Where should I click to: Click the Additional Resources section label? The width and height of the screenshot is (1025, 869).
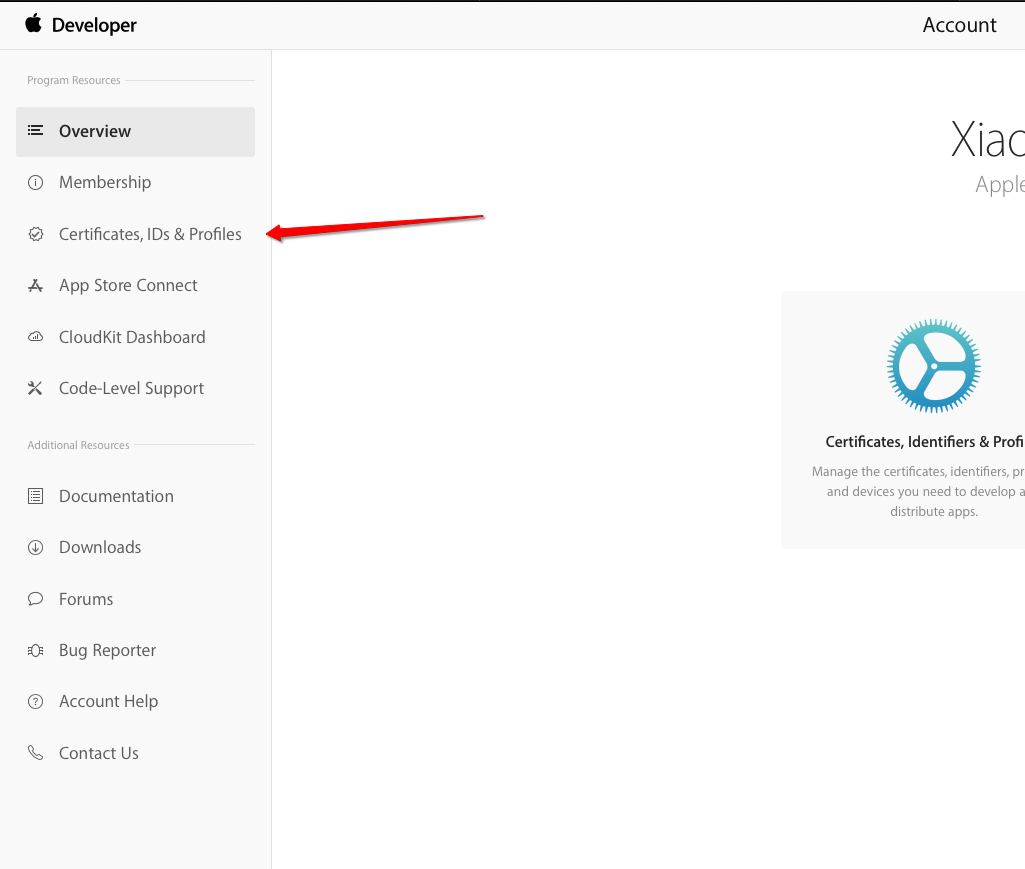pyautogui.click(x=78, y=445)
